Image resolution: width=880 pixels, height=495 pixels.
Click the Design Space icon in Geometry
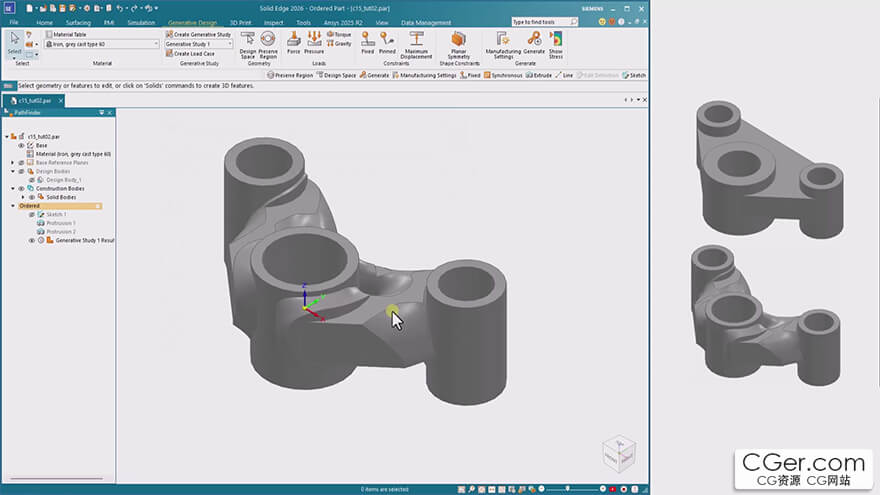click(x=247, y=38)
